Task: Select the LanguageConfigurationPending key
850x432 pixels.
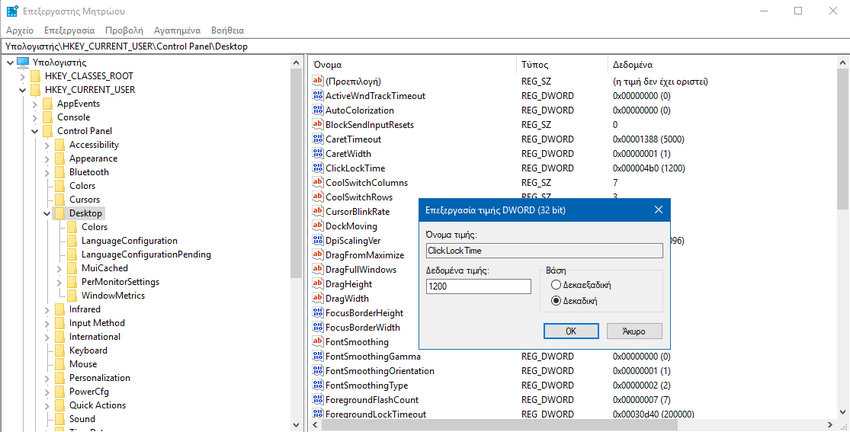Action: tap(146, 254)
